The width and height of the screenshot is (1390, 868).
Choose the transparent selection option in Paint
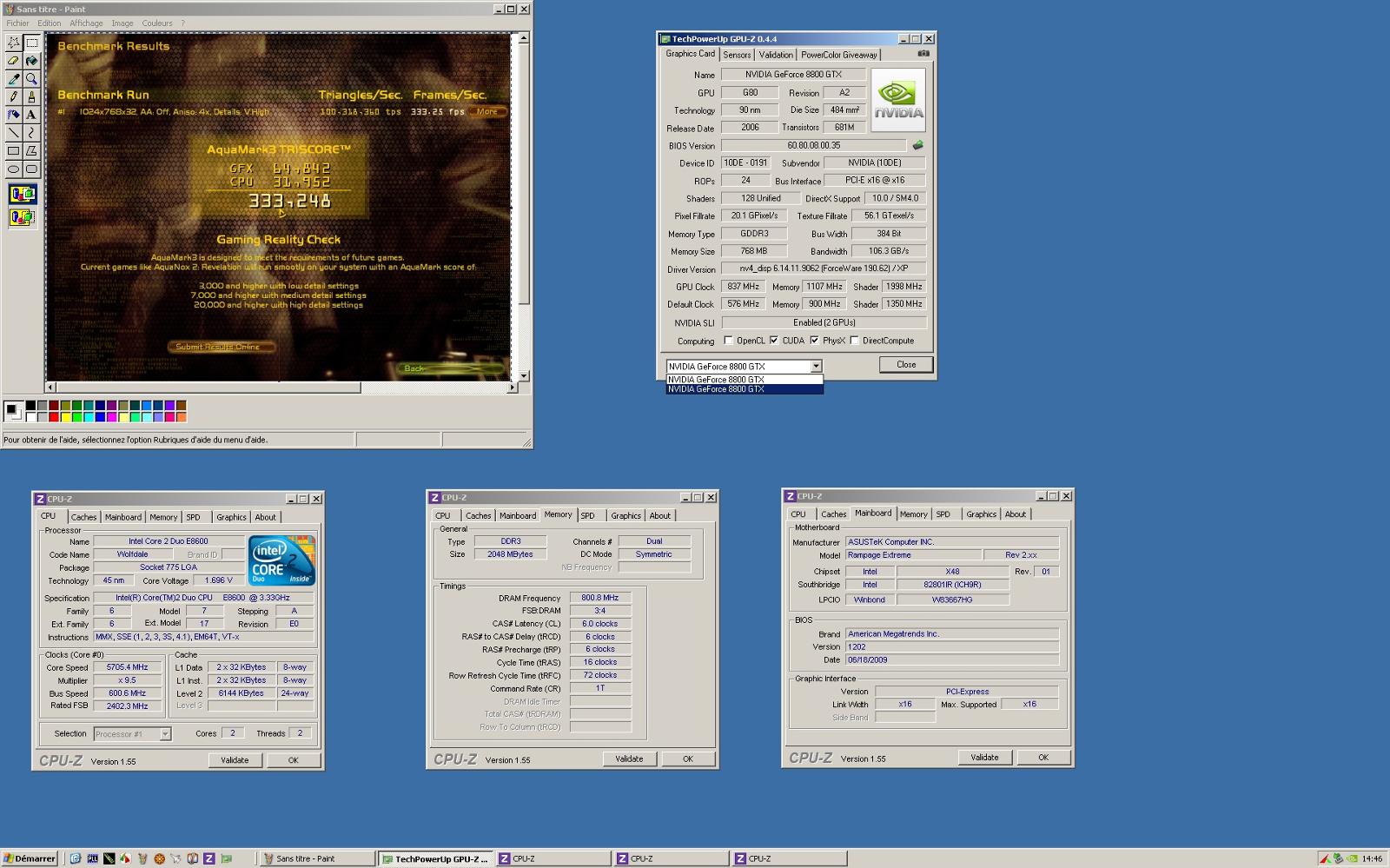(x=23, y=216)
